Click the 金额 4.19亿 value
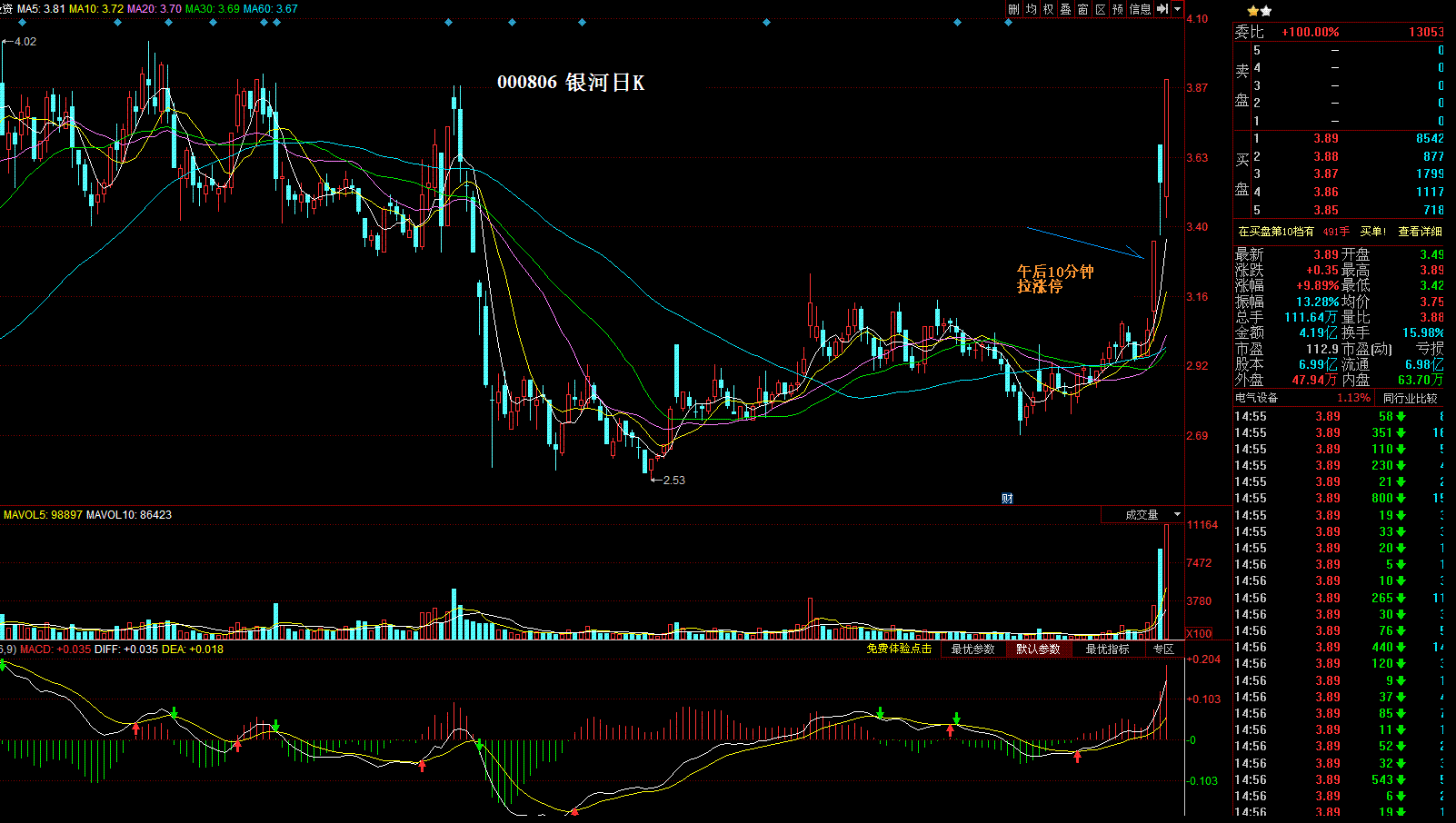Viewport: 1456px width, 823px height. coord(1319,332)
